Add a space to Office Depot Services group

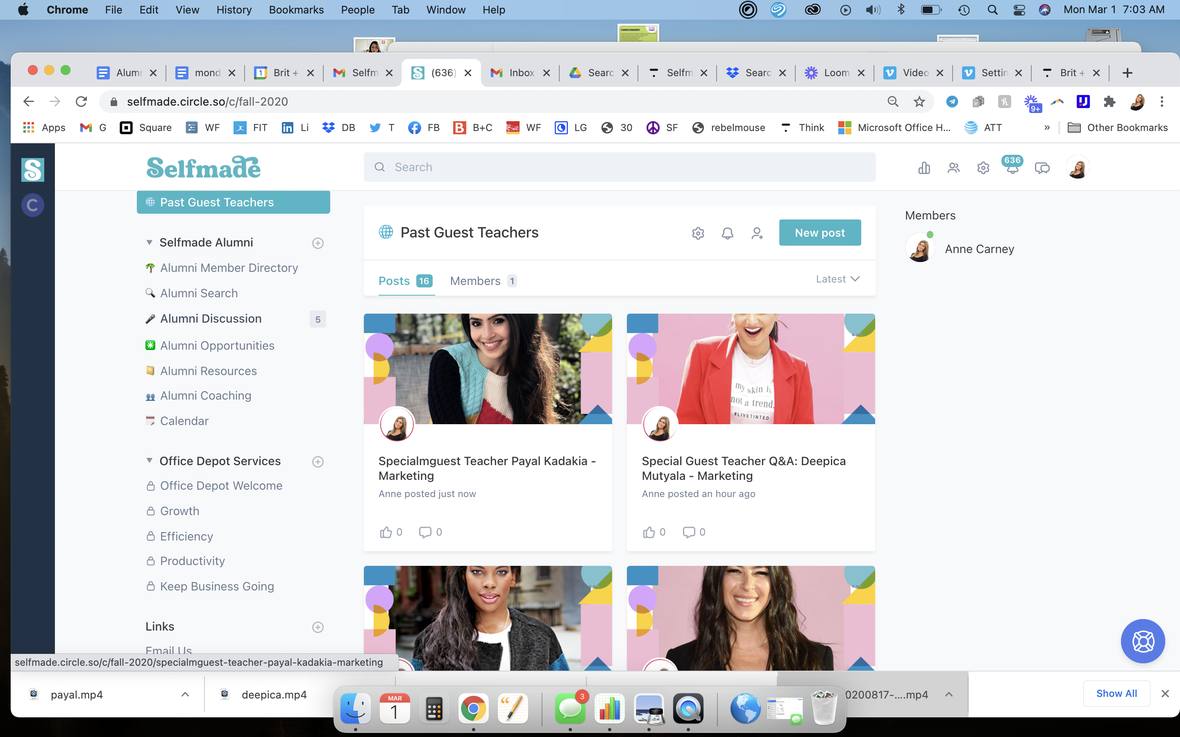click(x=318, y=461)
